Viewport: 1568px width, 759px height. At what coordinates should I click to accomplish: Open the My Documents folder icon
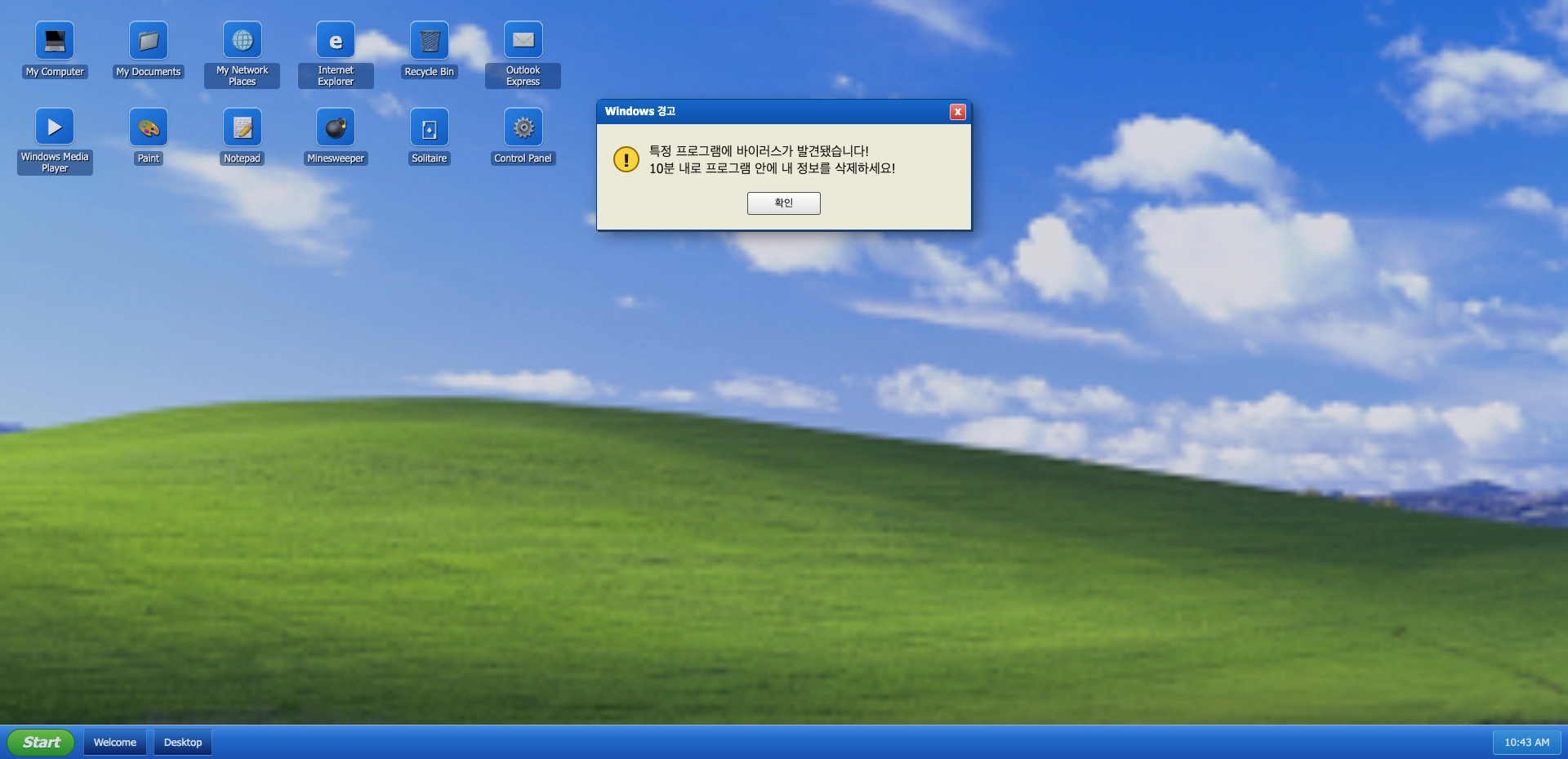[x=149, y=41]
